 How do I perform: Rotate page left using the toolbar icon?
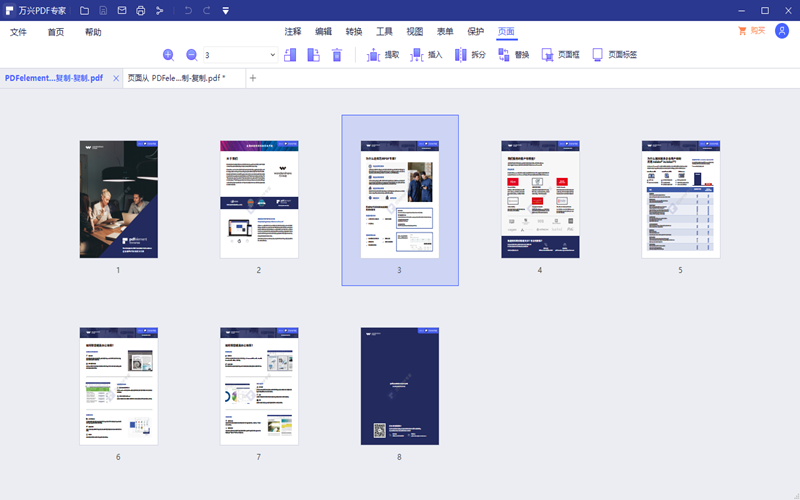tap(290, 55)
